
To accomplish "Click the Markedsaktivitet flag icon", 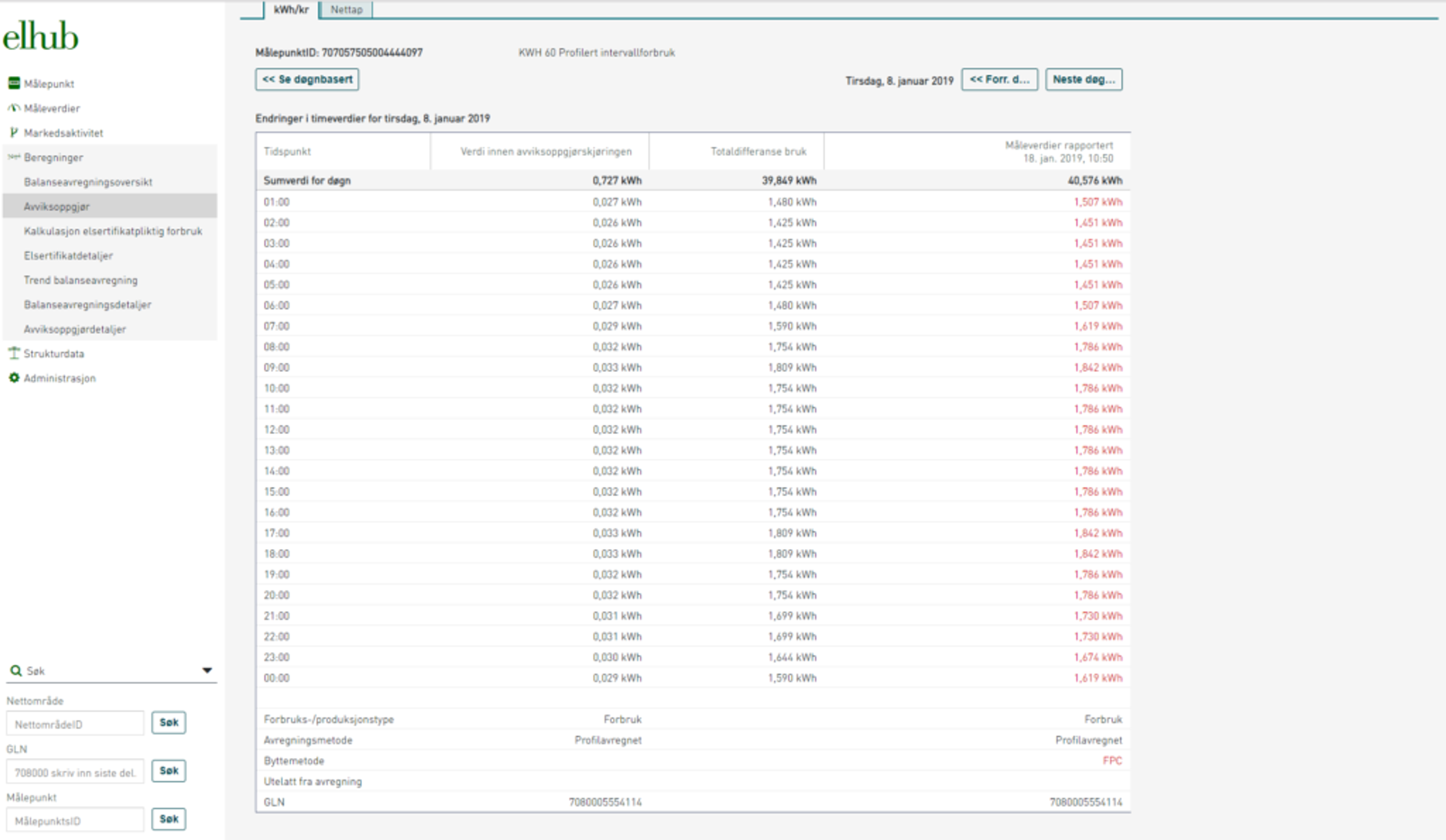I will (x=14, y=133).
